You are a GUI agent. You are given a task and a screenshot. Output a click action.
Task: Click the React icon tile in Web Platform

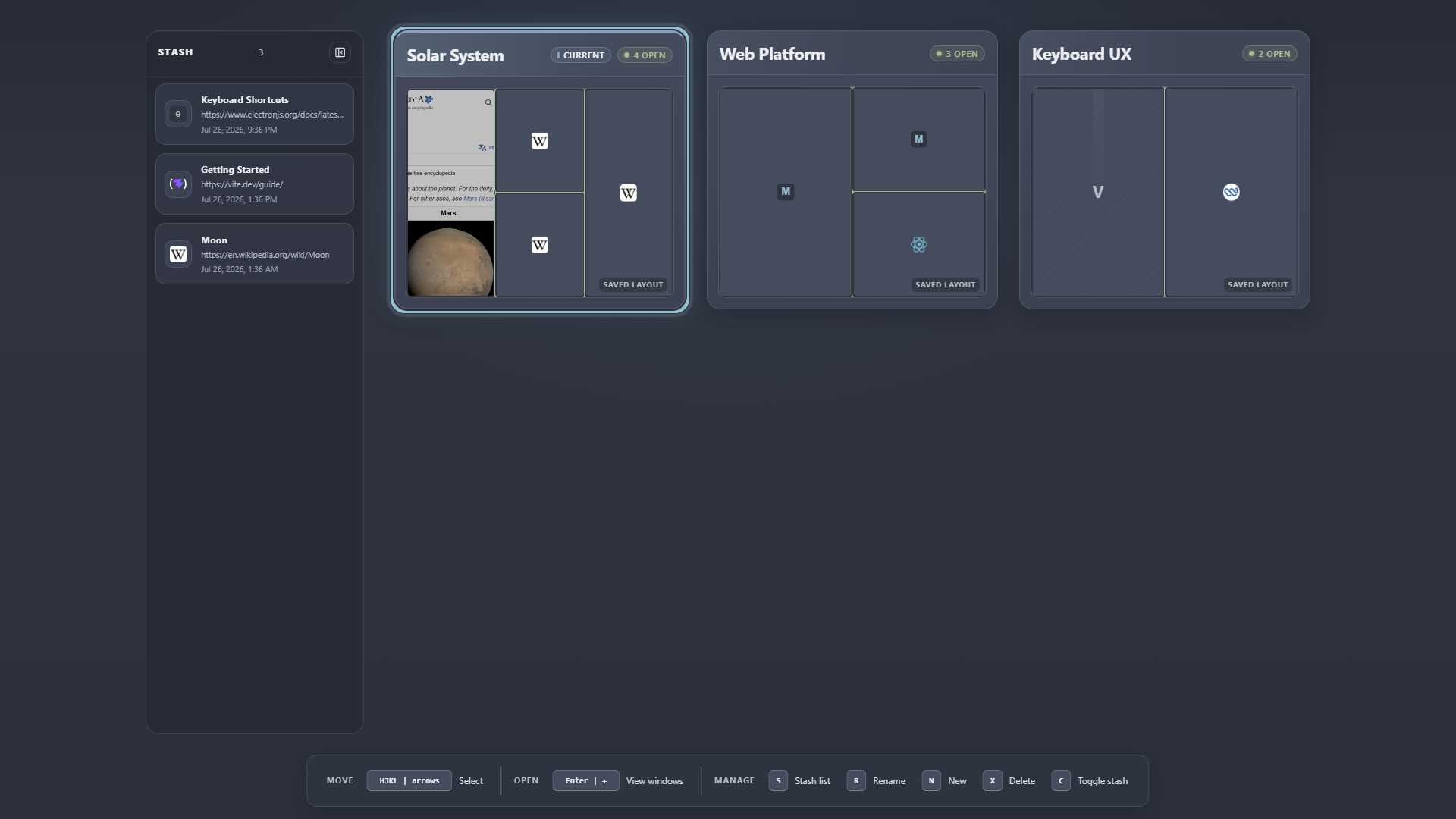(919, 244)
